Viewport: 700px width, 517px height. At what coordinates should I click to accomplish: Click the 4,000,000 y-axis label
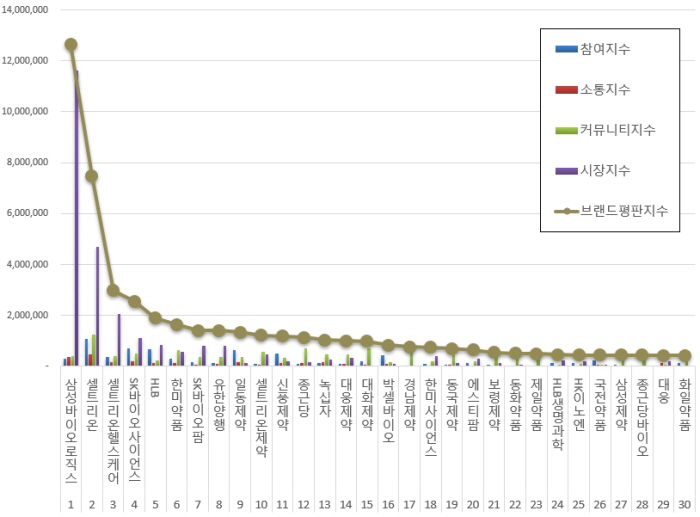(27, 265)
